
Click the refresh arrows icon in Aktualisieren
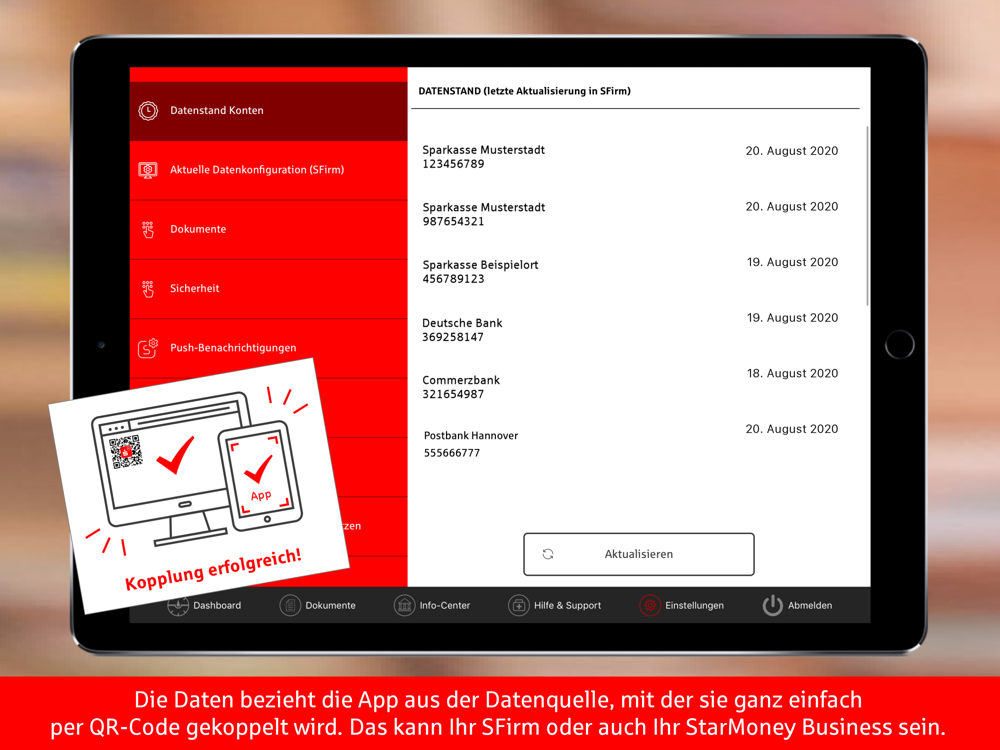click(x=548, y=554)
